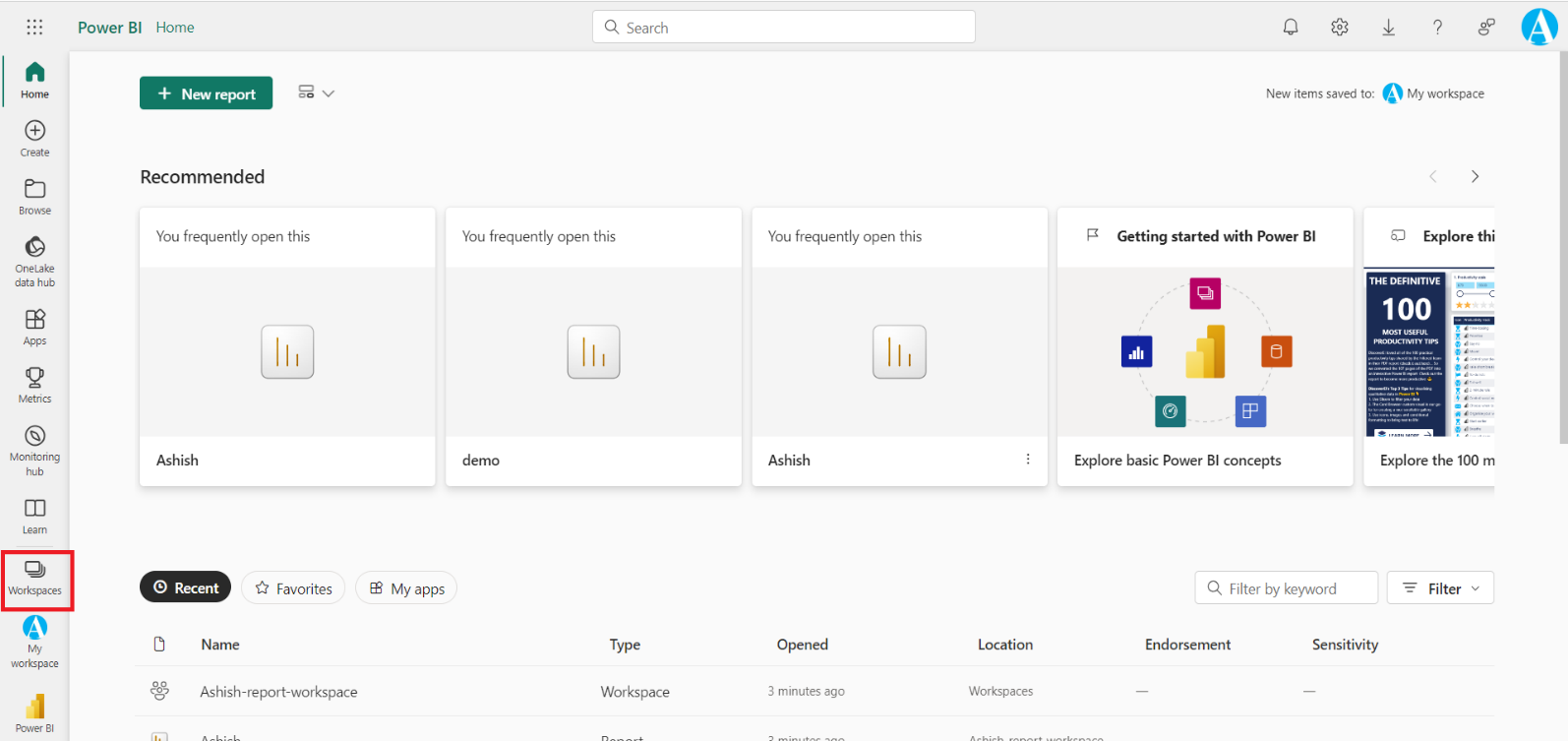Open the Create page from sidebar

pyautogui.click(x=34, y=138)
